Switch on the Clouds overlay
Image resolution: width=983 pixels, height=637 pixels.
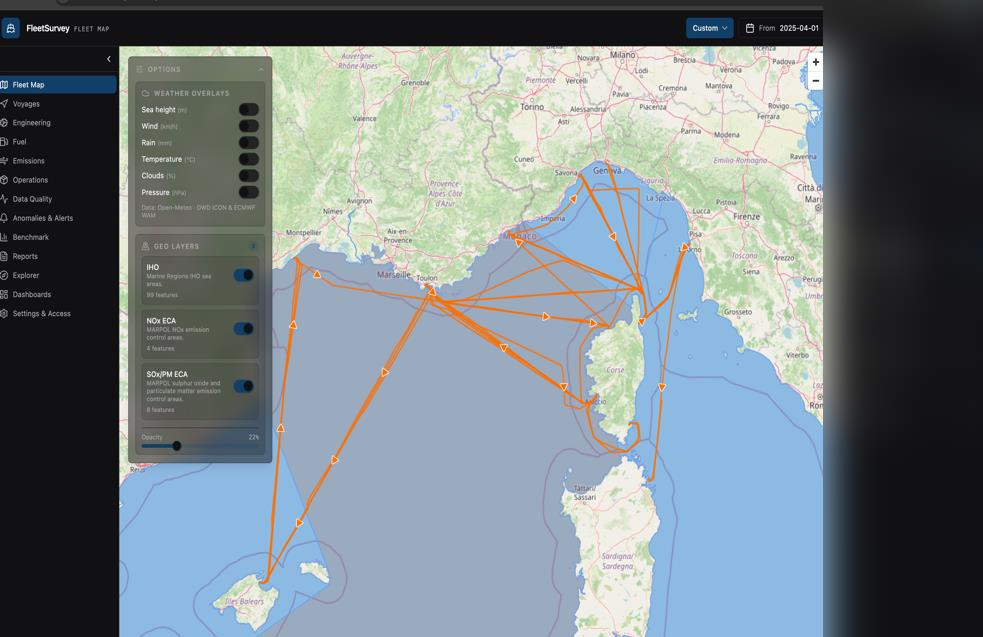point(248,176)
